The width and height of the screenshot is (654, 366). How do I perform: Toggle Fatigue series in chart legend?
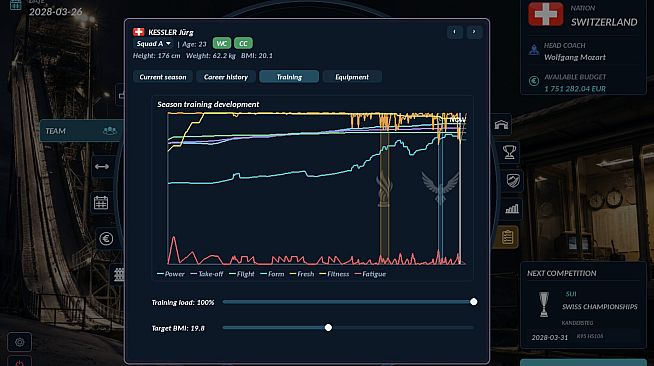click(x=370, y=274)
